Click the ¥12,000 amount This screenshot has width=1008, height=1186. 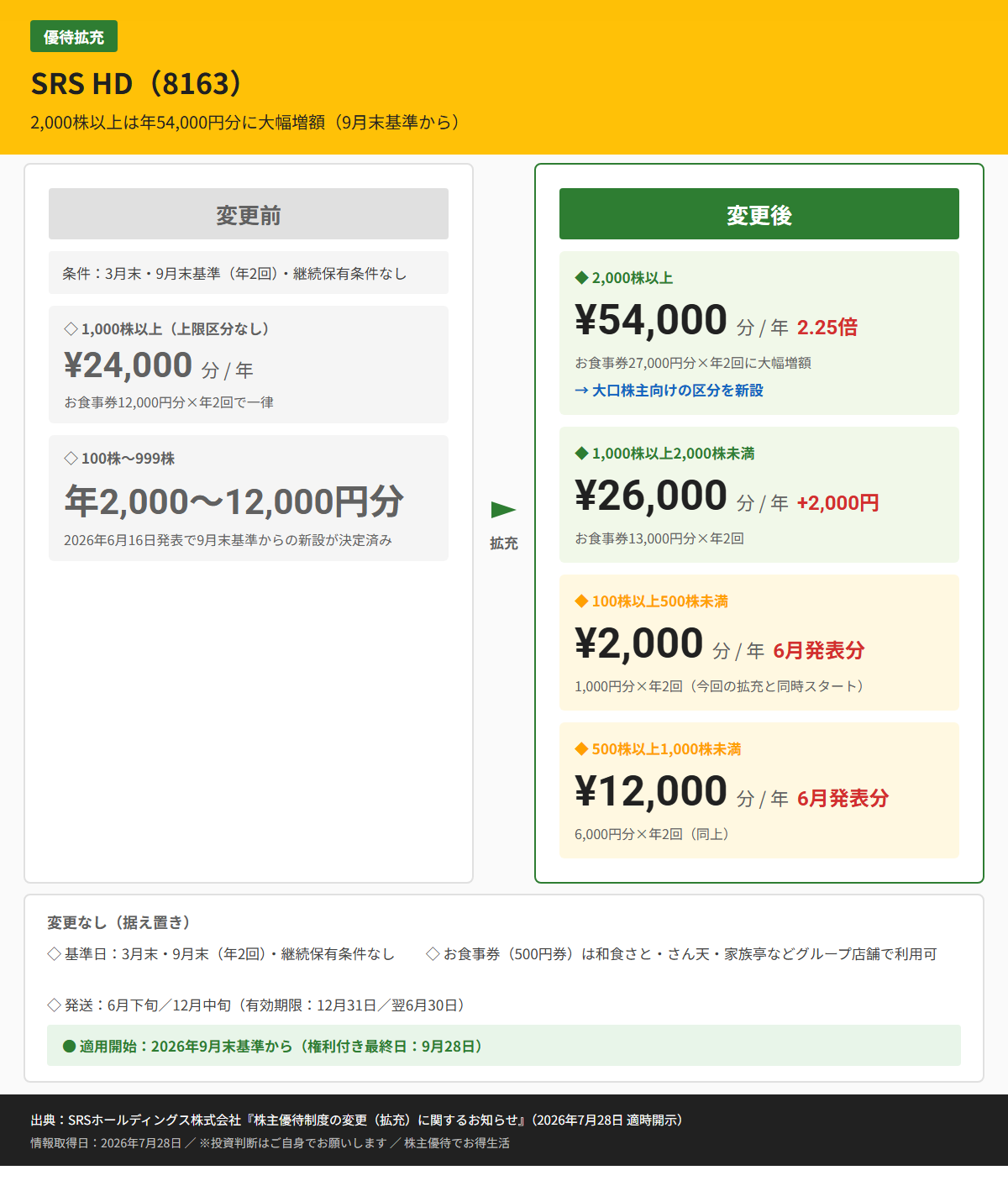[651, 791]
